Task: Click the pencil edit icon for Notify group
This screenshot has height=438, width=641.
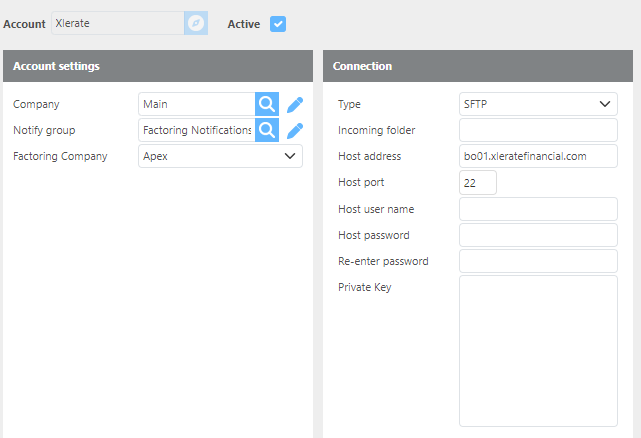Action: (295, 130)
